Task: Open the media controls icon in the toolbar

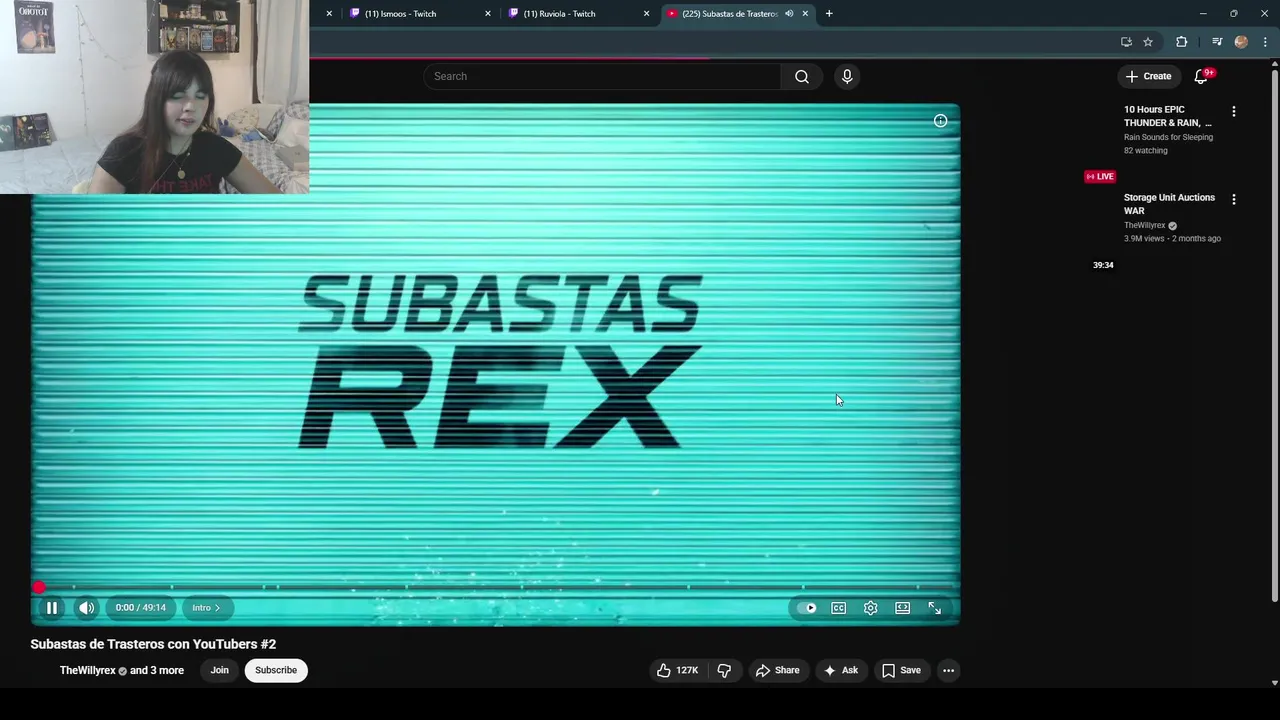Action: coord(1217,42)
